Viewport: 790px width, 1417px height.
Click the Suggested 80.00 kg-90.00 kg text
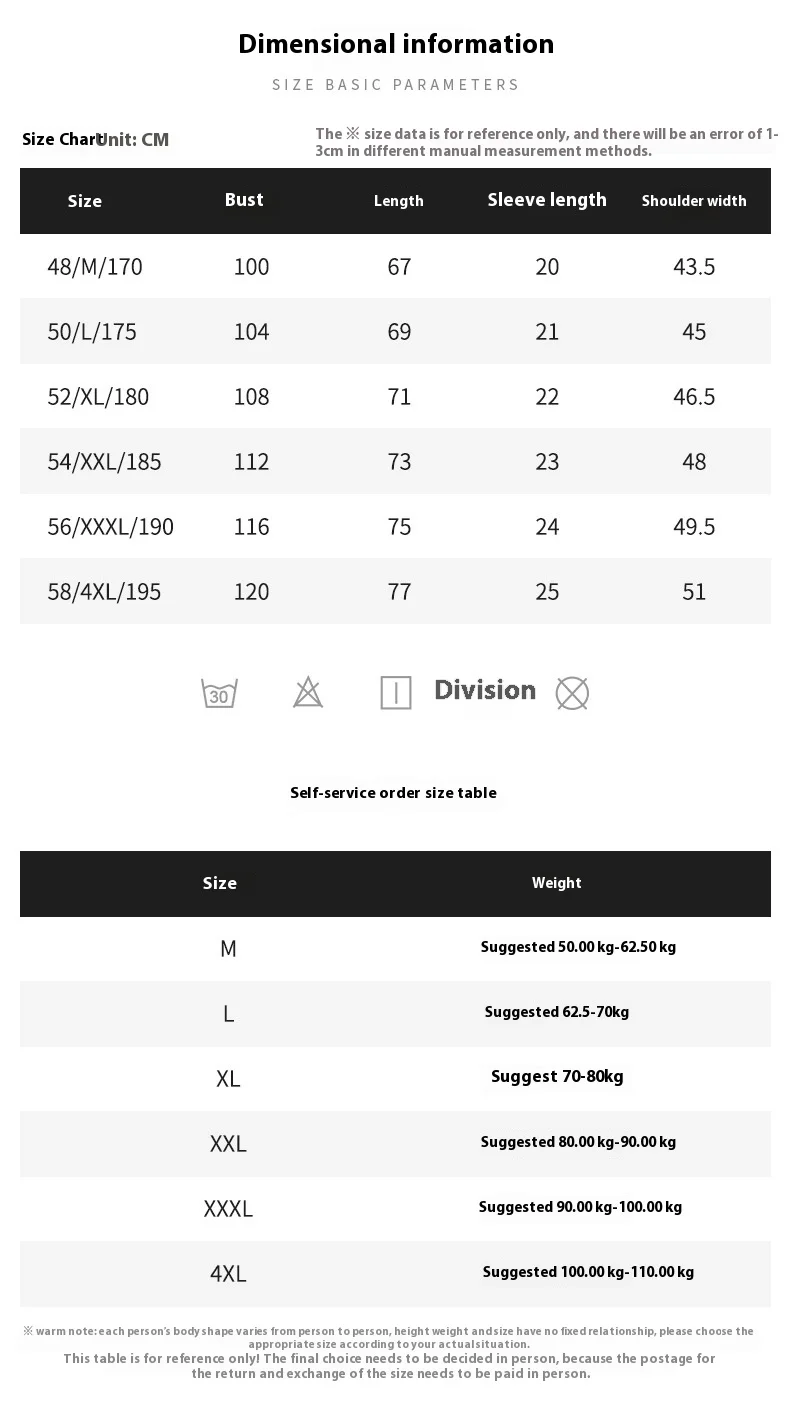(x=578, y=1142)
